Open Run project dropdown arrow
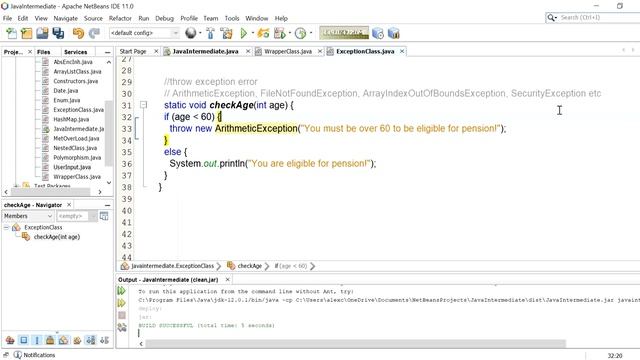The width and height of the screenshot is (640, 360). coord(253,33)
